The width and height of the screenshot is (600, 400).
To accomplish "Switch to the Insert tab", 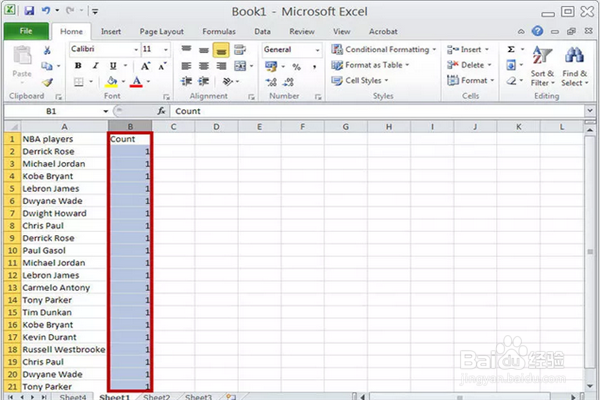I will click(x=111, y=31).
